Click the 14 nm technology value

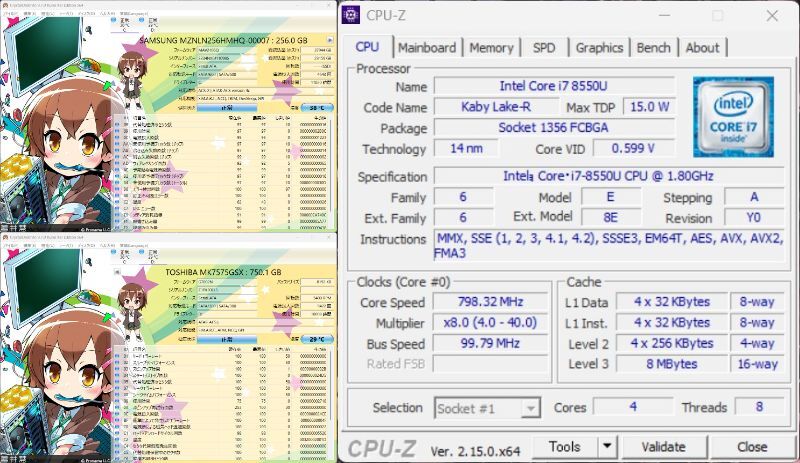466,149
